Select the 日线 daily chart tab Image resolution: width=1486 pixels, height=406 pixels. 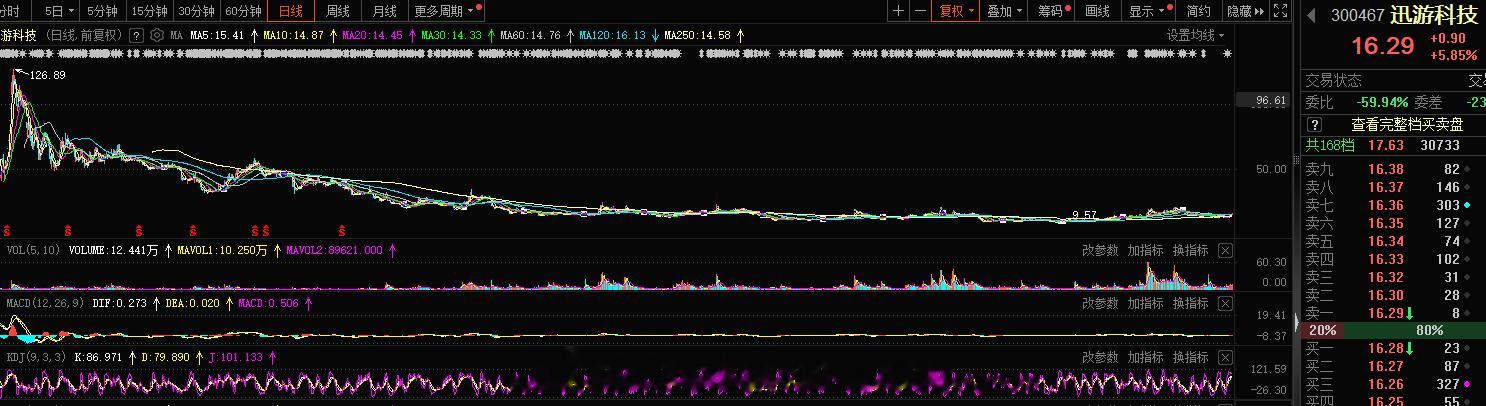click(x=291, y=11)
